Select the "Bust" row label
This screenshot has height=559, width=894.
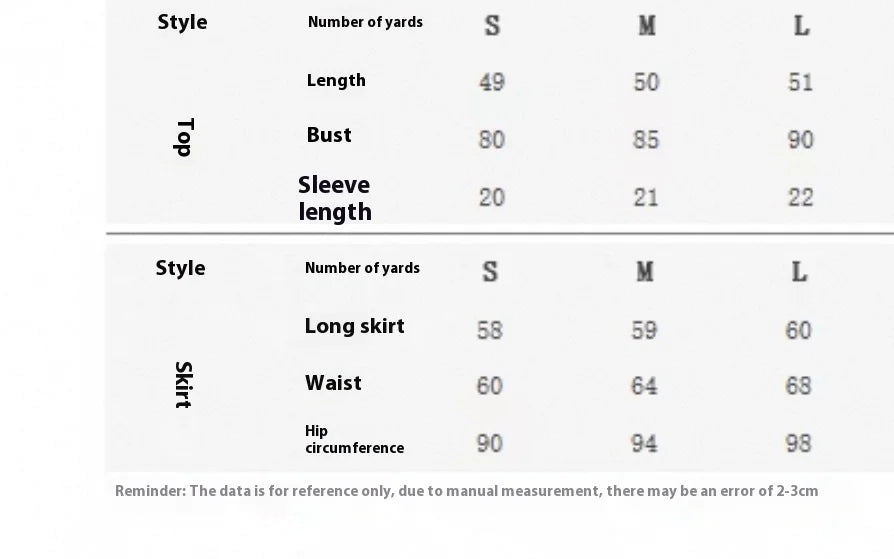coord(329,135)
